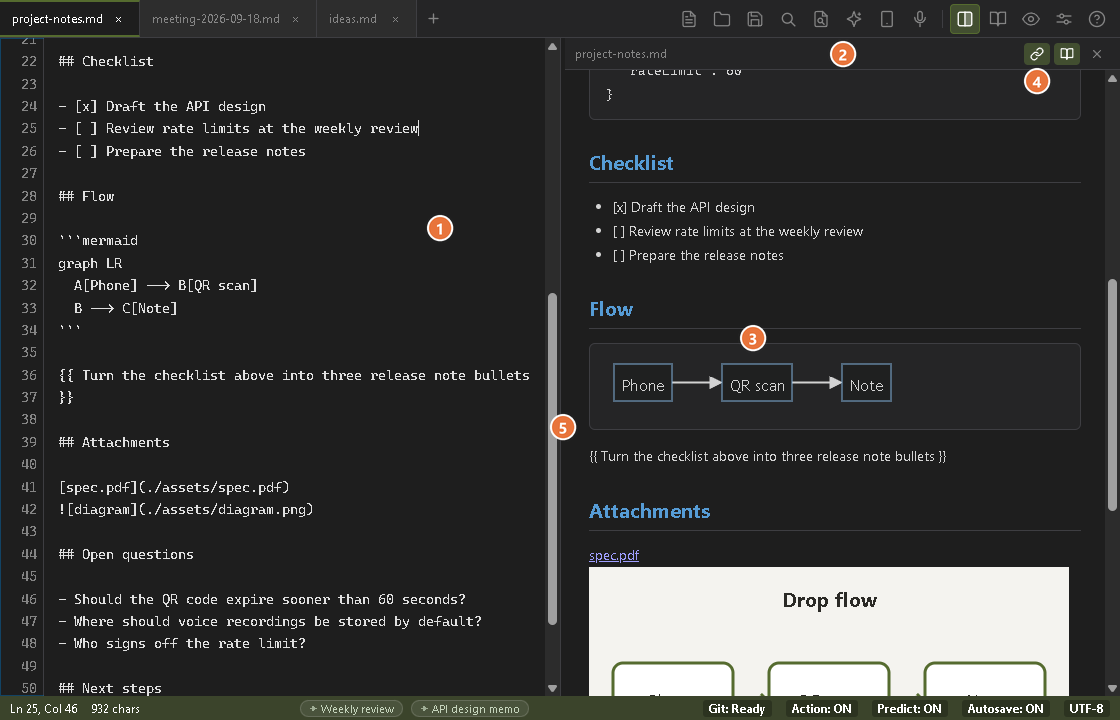Screen dimensions: 1120x720
Task: Click the Flow heading in the preview
Action: pyautogui.click(x=611, y=309)
